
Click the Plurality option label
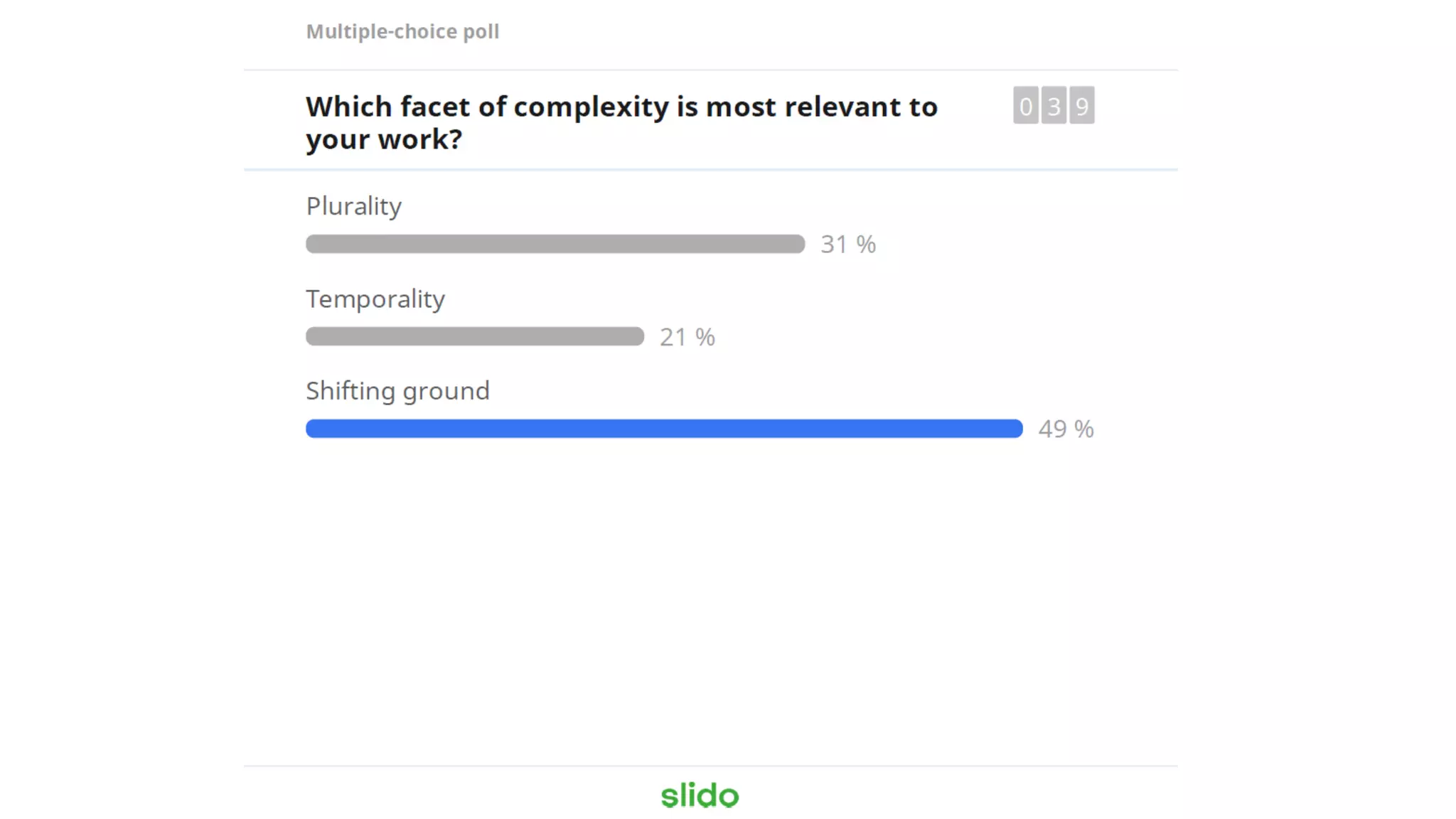pos(353,206)
